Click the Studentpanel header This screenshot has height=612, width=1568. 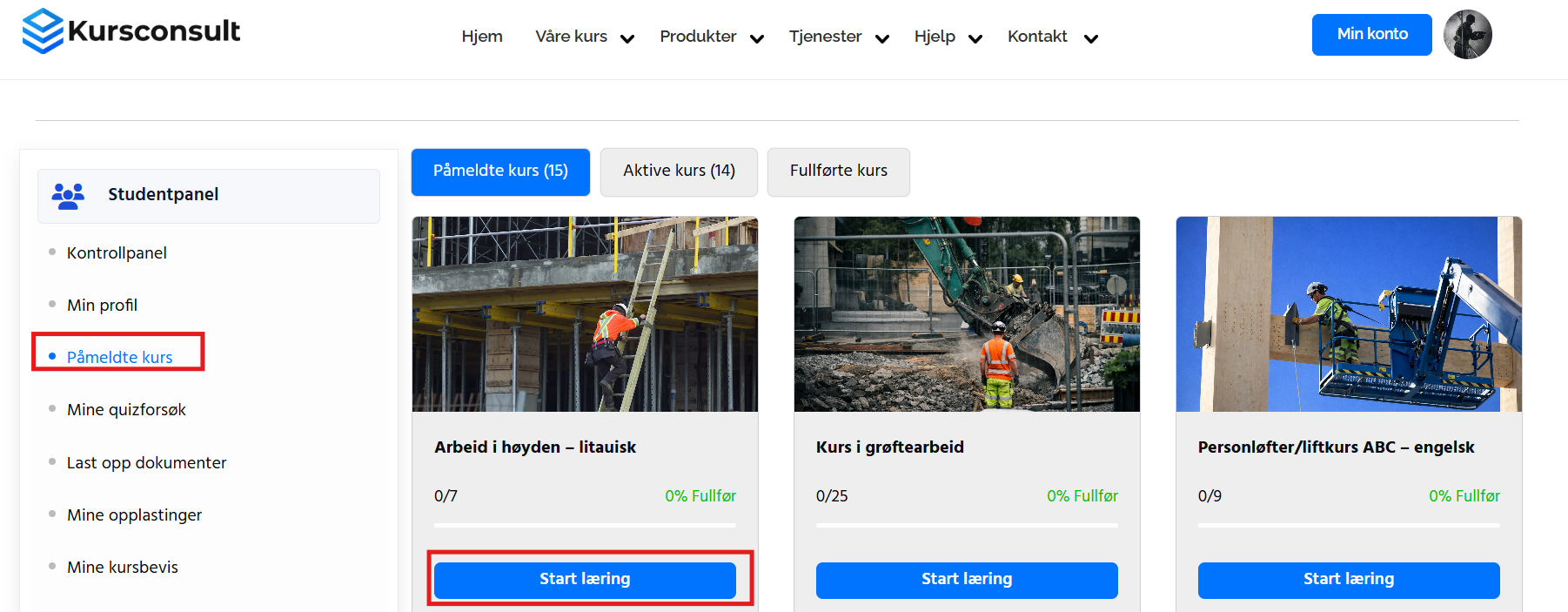(x=209, y=196)
